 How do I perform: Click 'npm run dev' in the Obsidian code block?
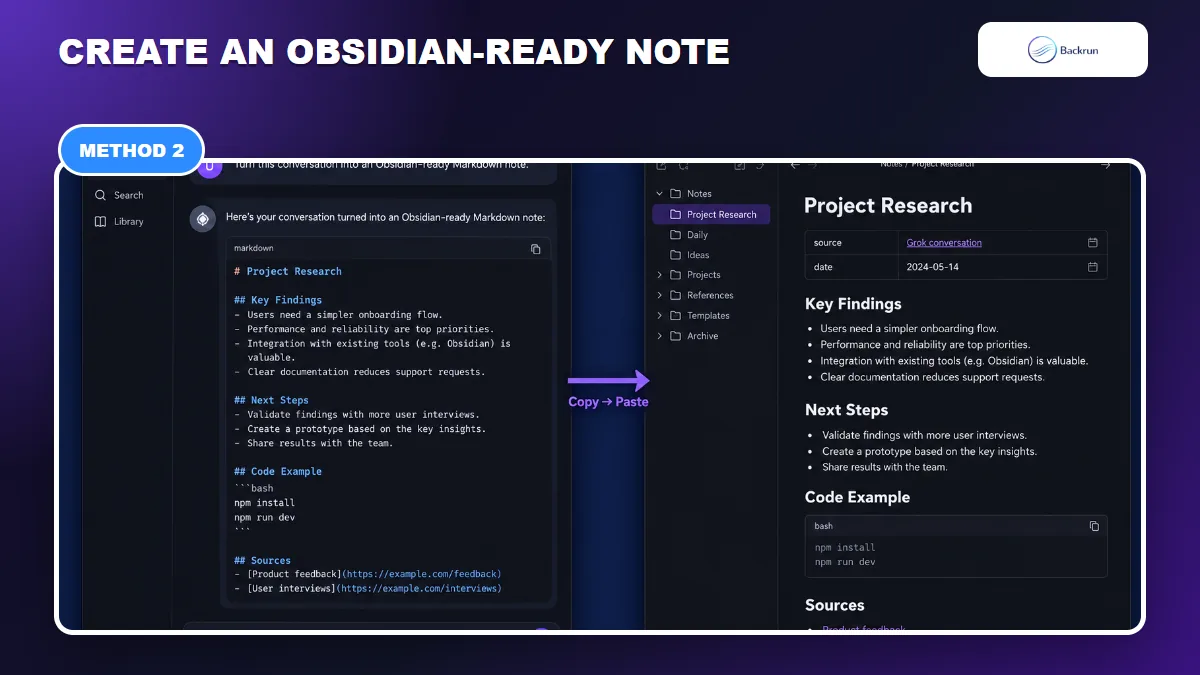(x=845, y=562)
